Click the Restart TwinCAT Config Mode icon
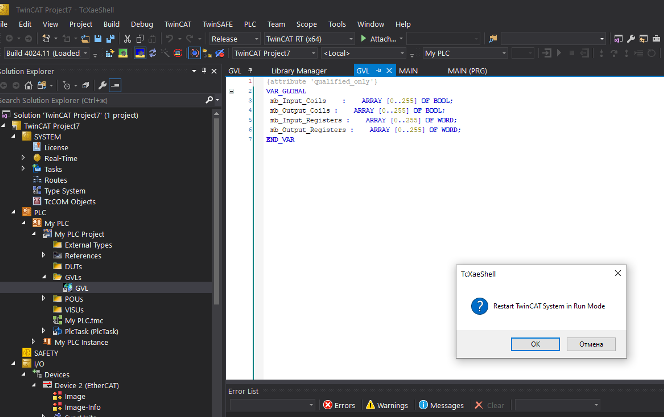Viewport: 664px width, 417px height. [x=140, y=53]
